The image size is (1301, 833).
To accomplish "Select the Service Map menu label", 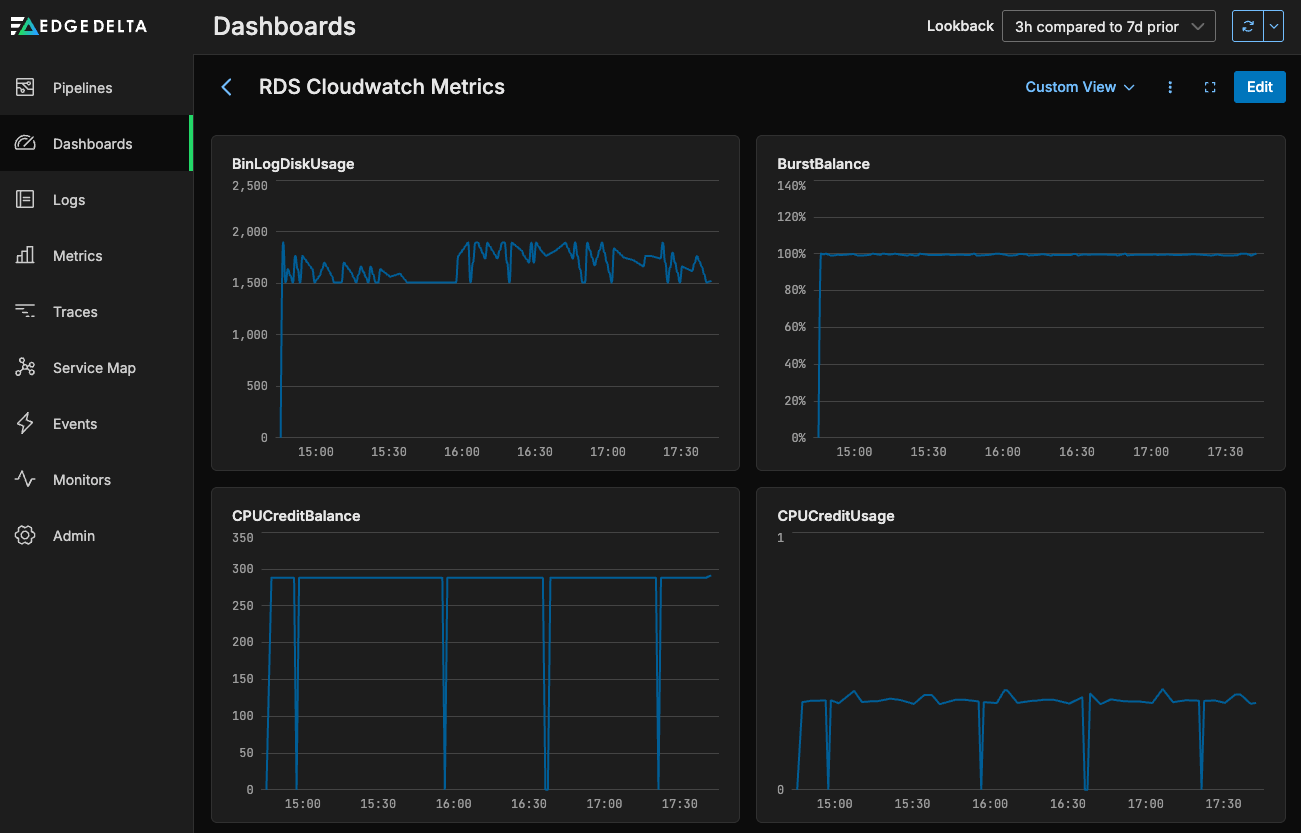I will (x=94, y=368).
